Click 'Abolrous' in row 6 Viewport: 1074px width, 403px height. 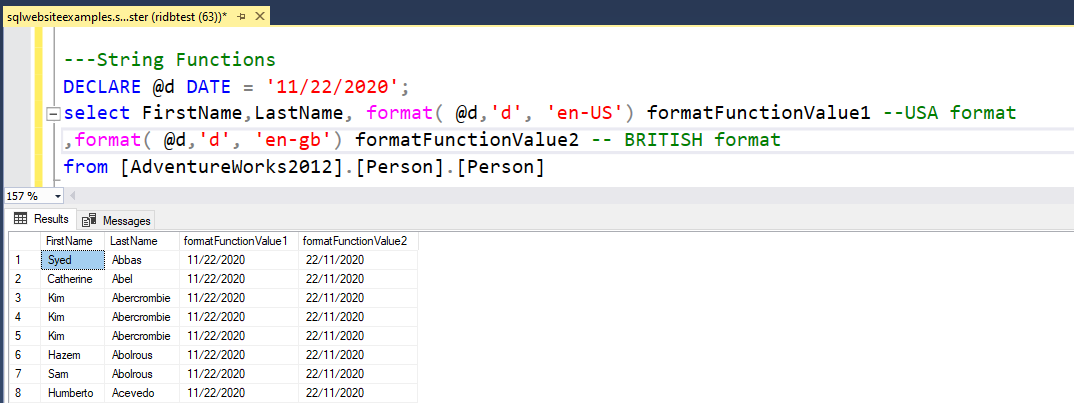142,355
